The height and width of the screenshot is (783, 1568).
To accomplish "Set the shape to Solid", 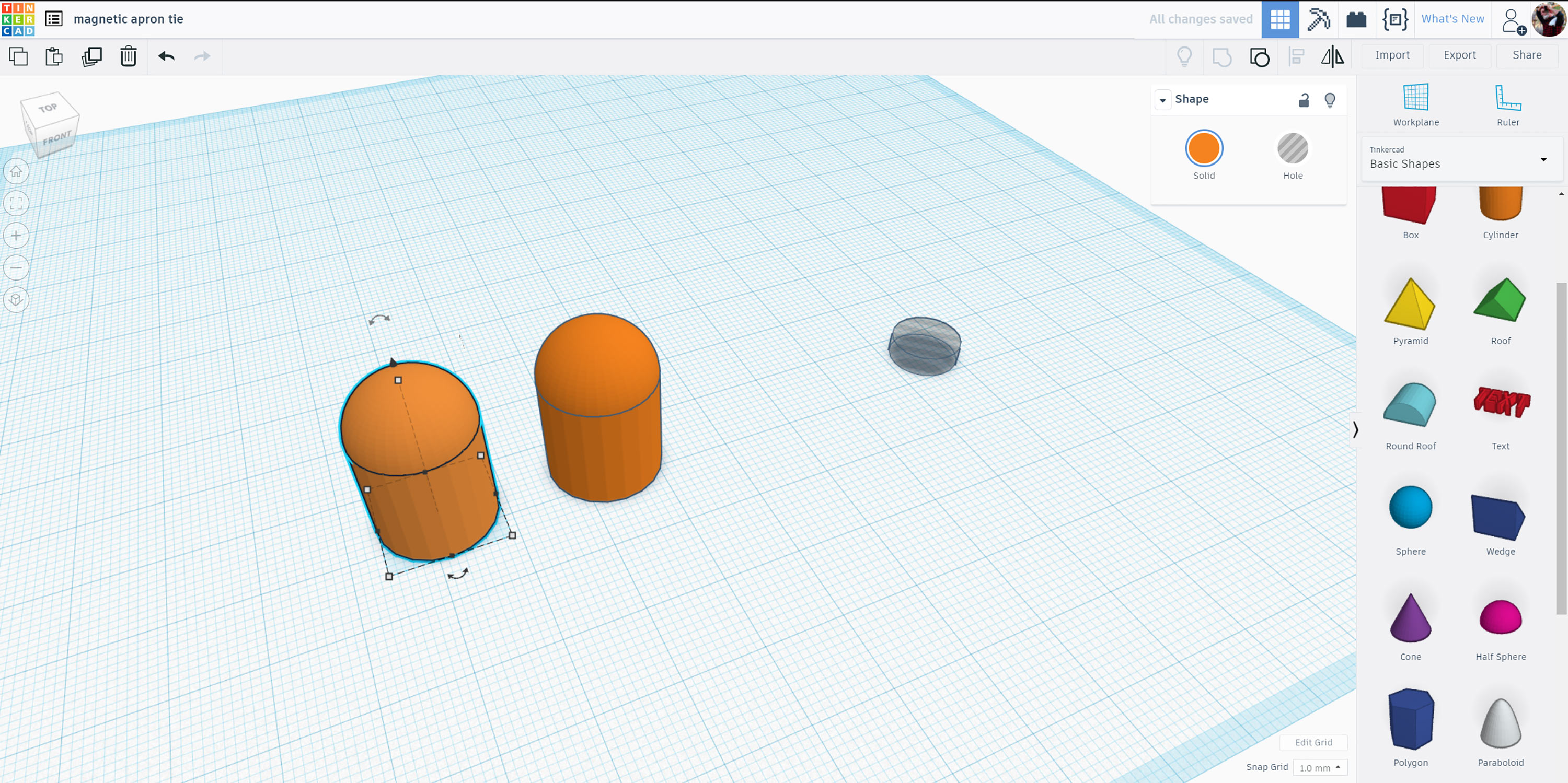I will [x=1203, y=148].
